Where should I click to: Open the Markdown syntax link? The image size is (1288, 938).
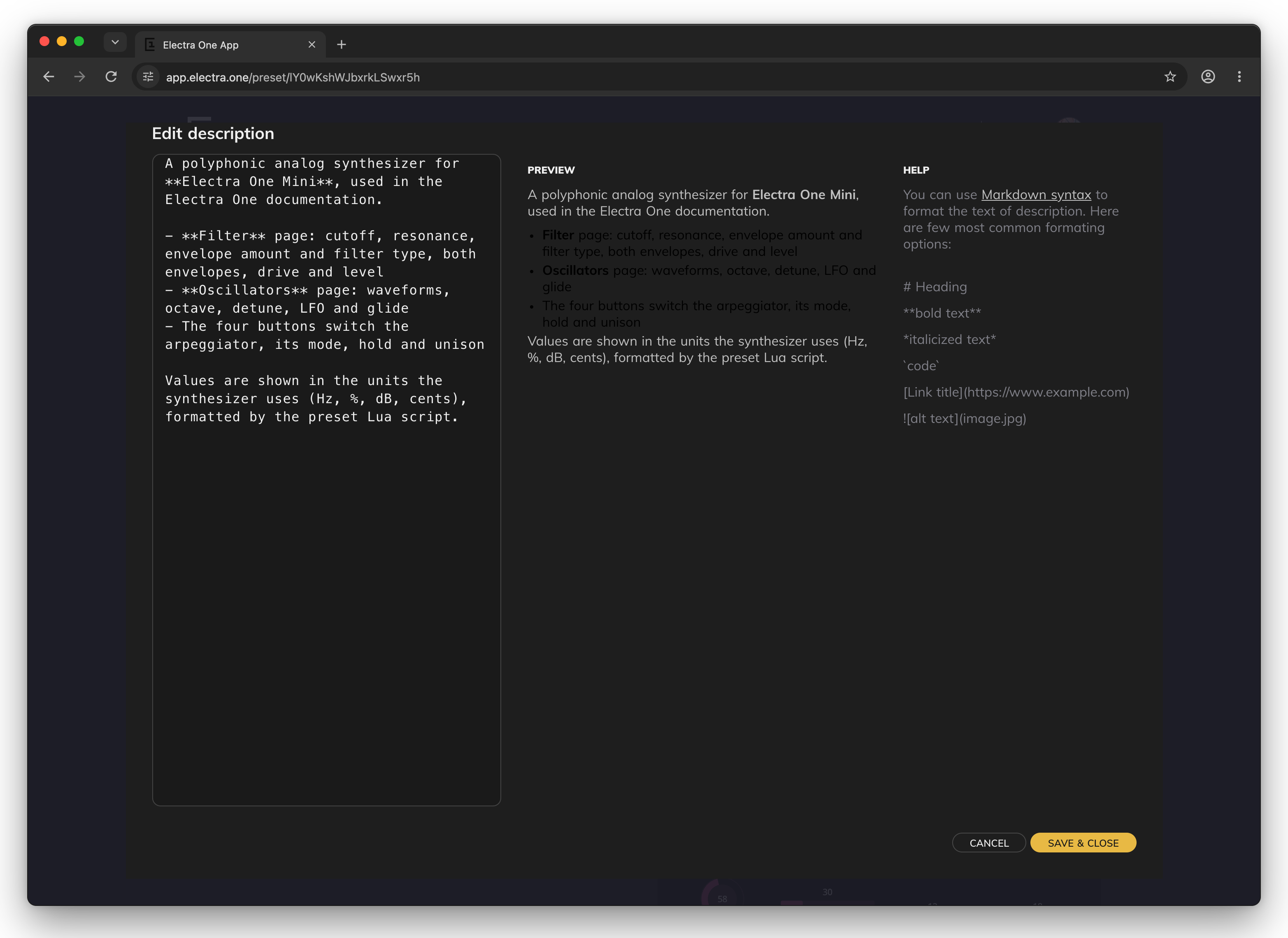[x=1036, y=195]
